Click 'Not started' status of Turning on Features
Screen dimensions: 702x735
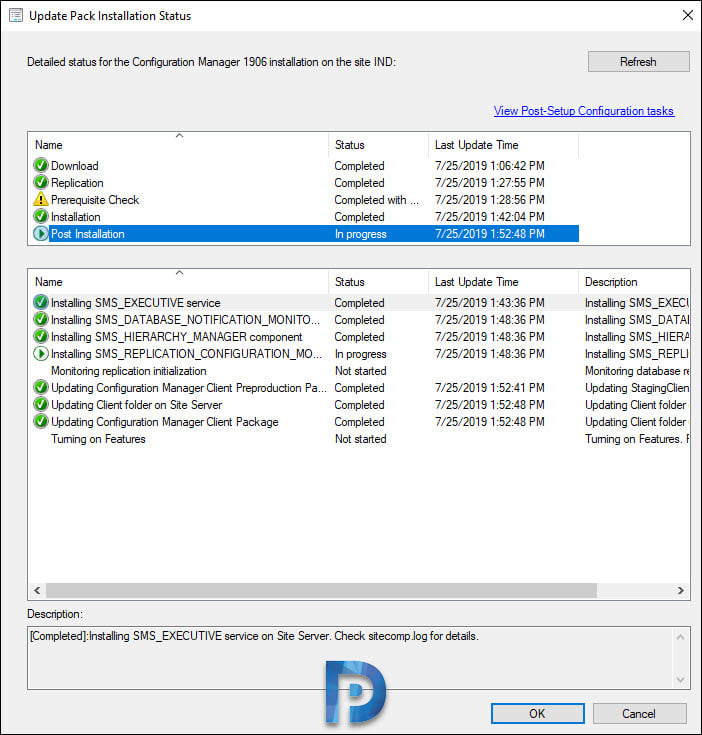click(360, 439)
